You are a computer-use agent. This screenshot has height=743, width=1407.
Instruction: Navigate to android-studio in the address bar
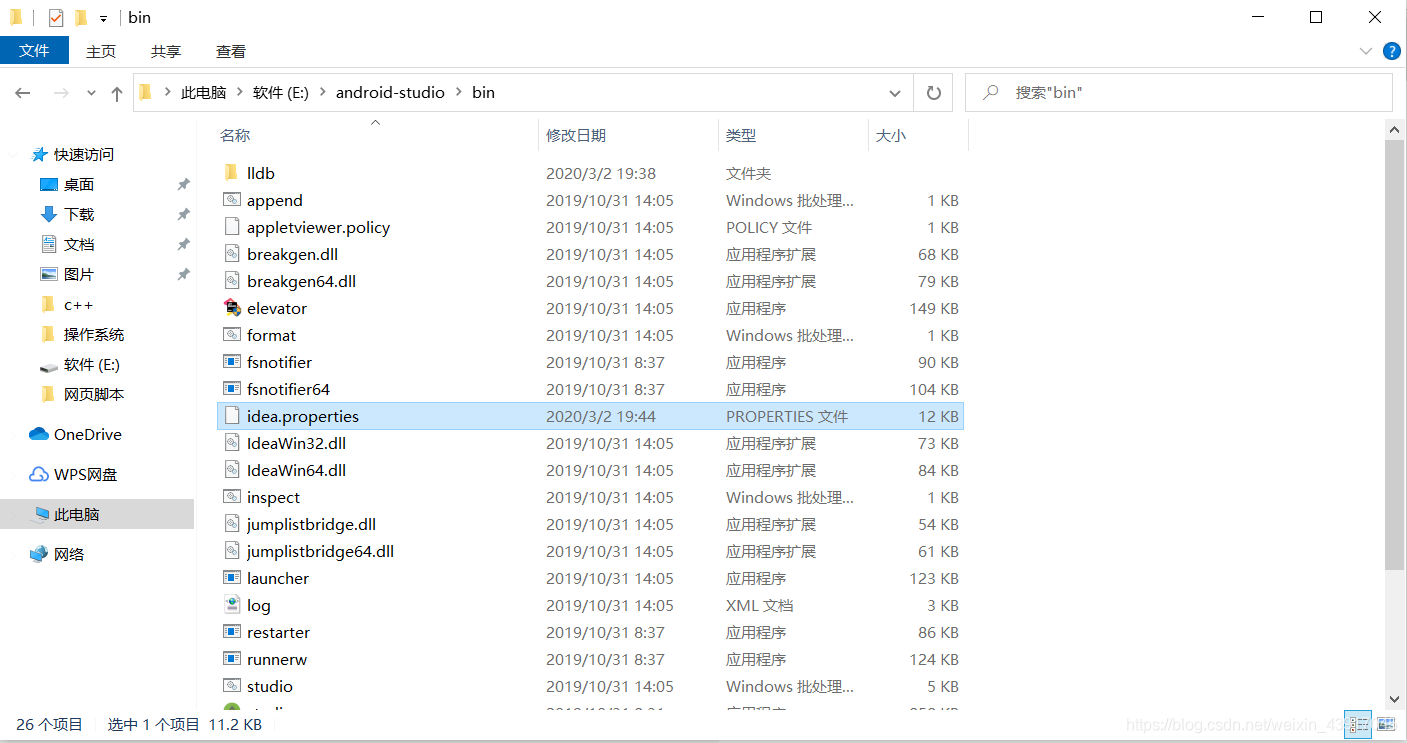click(x=390, y=93)
